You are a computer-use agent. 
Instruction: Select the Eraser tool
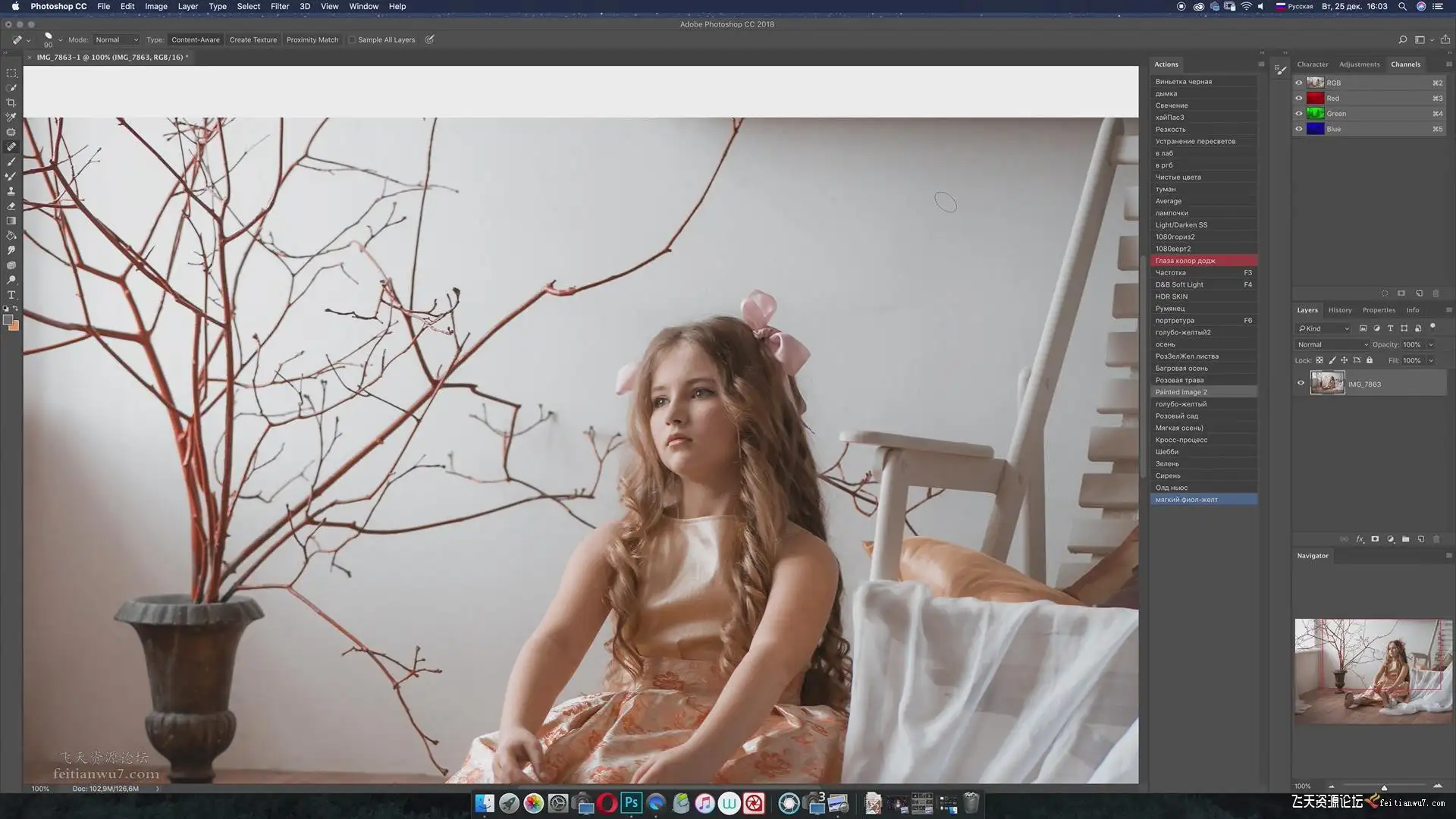tap(11, 206)
